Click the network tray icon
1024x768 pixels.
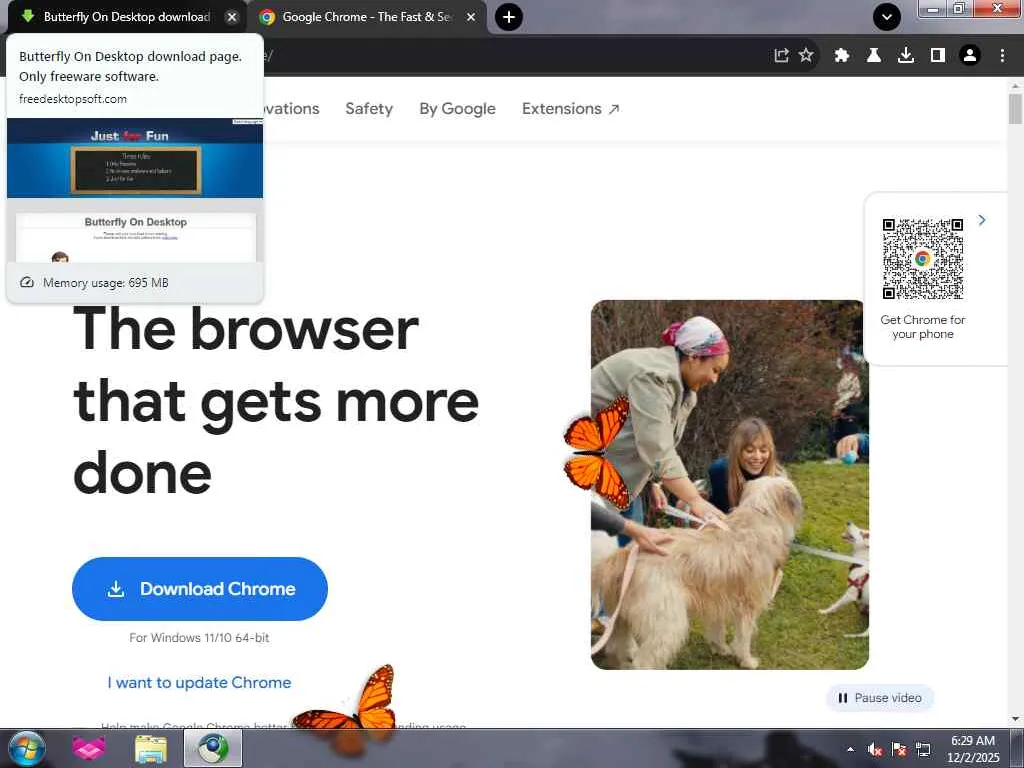(x=923, y=749)
